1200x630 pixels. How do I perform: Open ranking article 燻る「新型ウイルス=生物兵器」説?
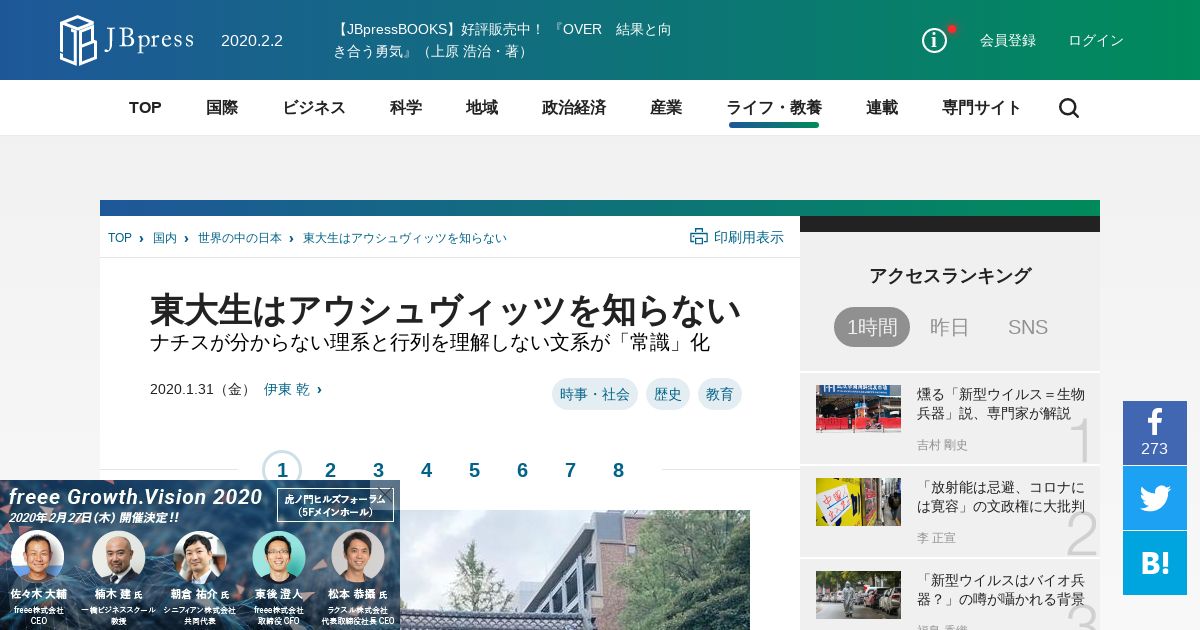point(1001,403)
